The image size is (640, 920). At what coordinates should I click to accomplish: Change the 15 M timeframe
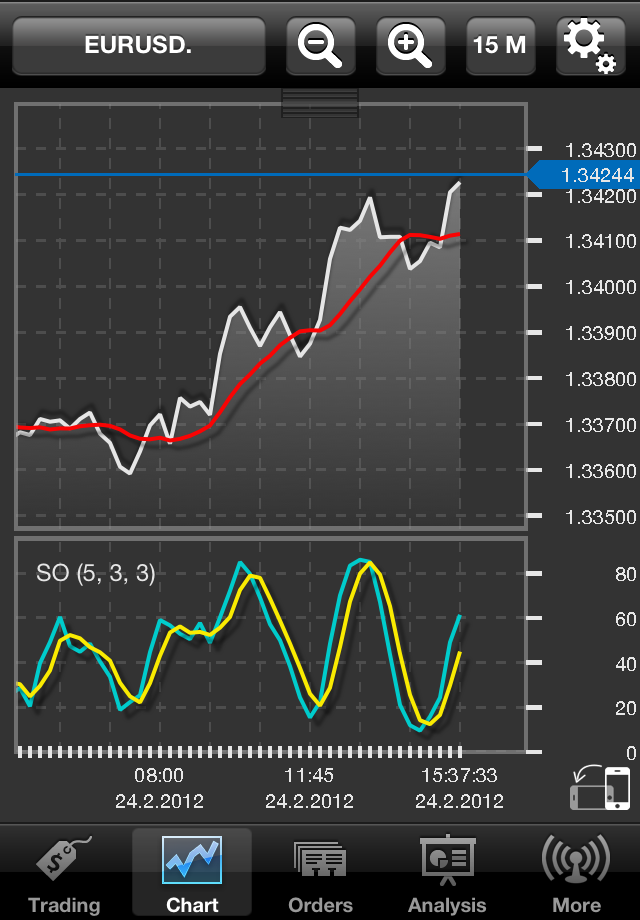pyautogui.click(x=500, y=45)
